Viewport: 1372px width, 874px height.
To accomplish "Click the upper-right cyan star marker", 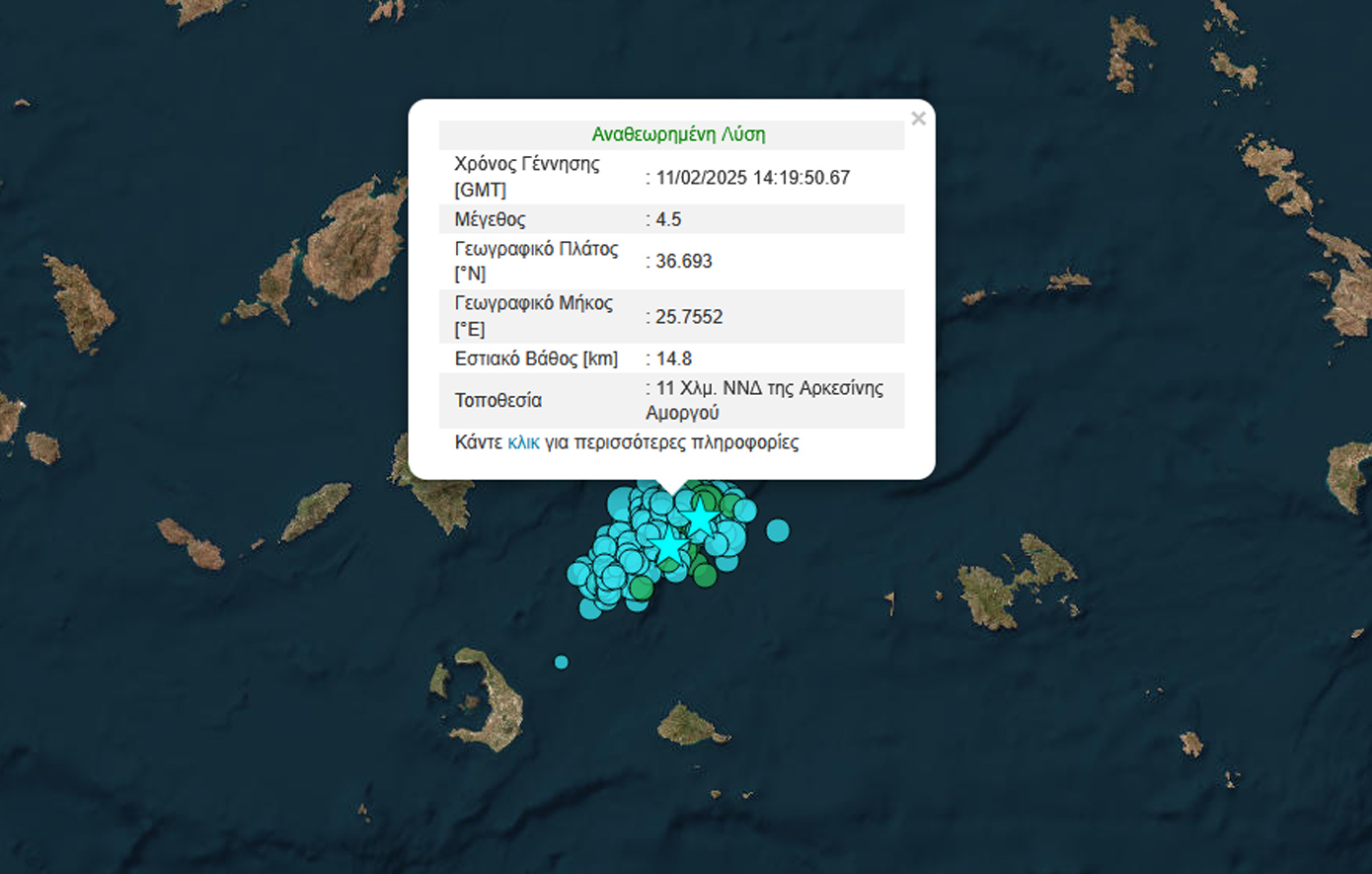I will click(701, 517).
